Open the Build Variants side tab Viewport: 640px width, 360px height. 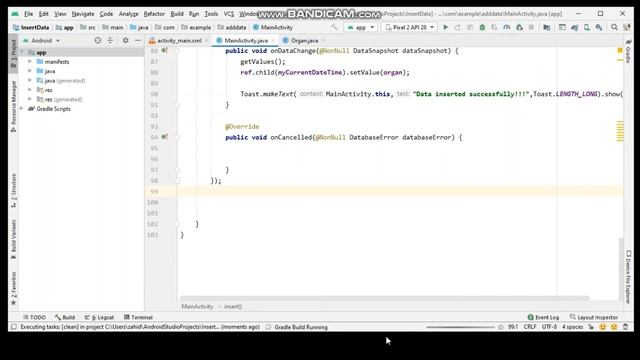click(x=13, y=239)
